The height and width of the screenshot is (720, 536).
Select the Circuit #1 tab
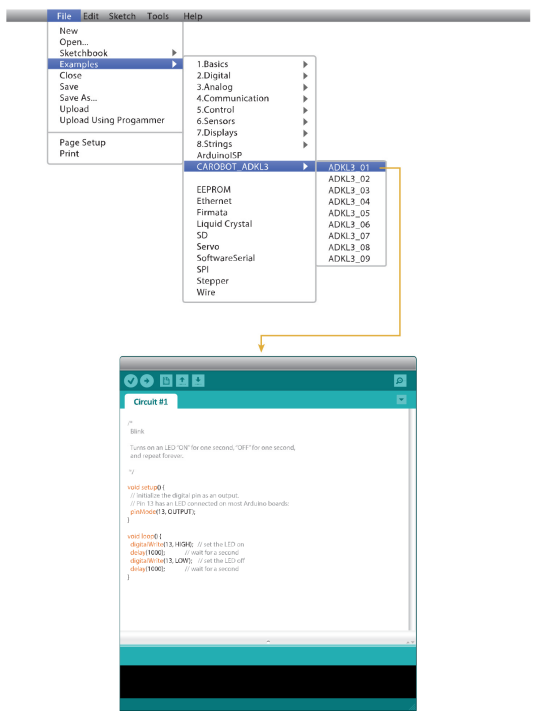(x=151, y=402)
